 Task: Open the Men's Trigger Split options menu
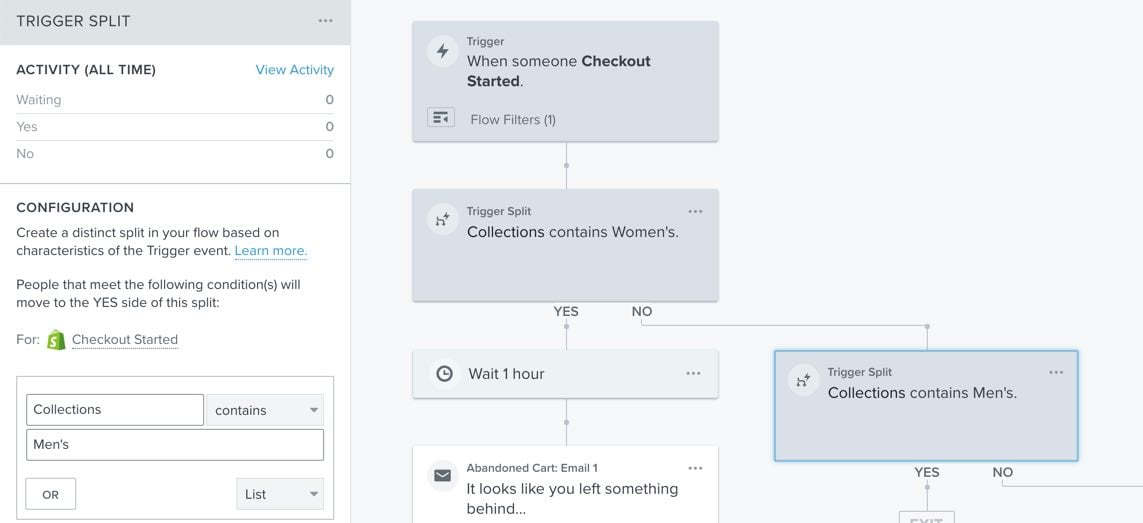pyautogui.click(x=1056, y=372)
